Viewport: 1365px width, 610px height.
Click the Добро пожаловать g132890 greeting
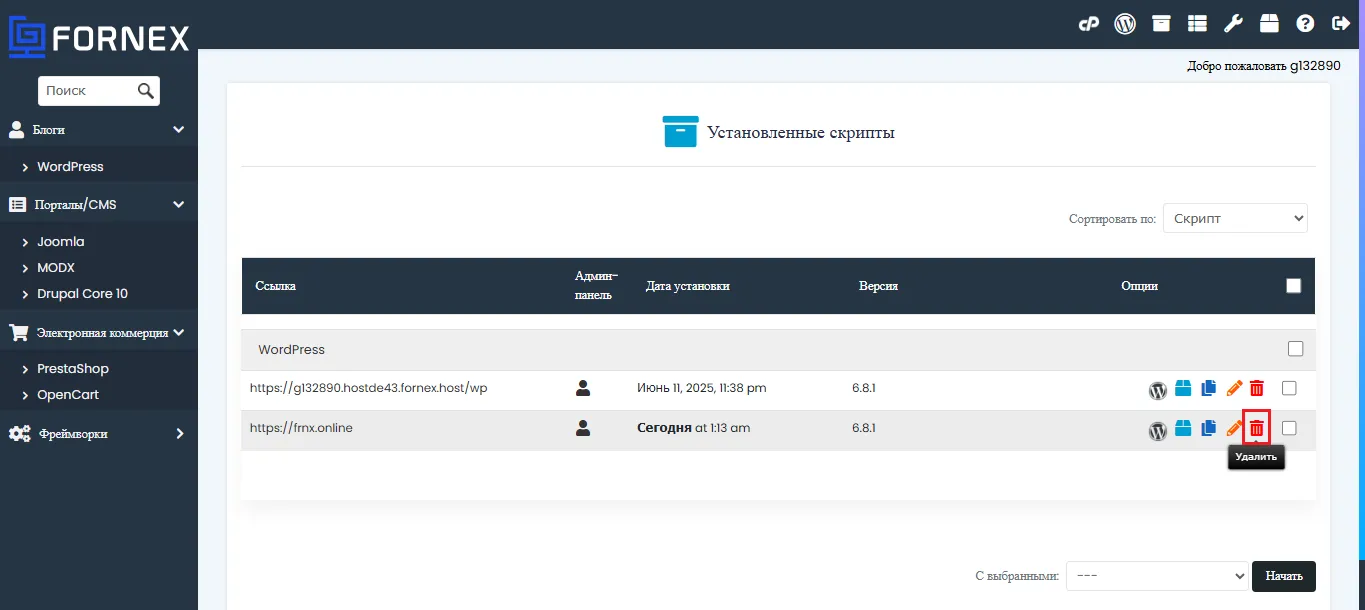click(1264, 66)
